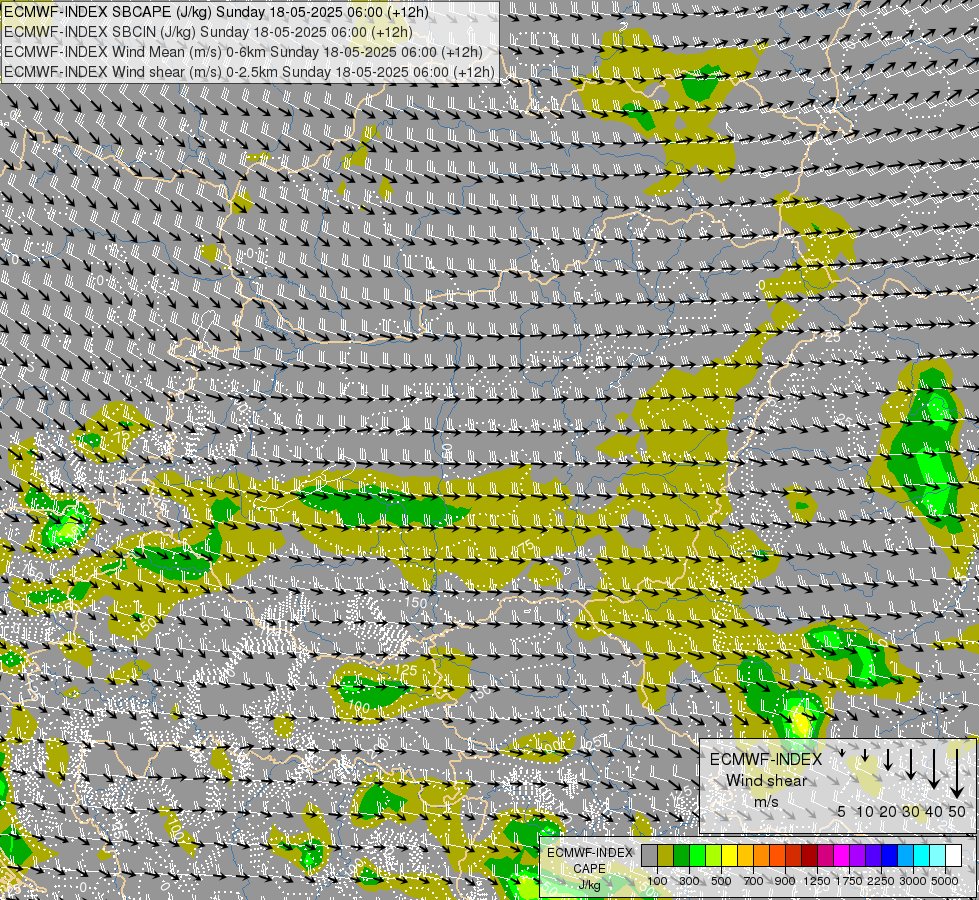Click the SBCIN title line in header
This screenshot has width=979, height=900.
click(x=208, y=32)
